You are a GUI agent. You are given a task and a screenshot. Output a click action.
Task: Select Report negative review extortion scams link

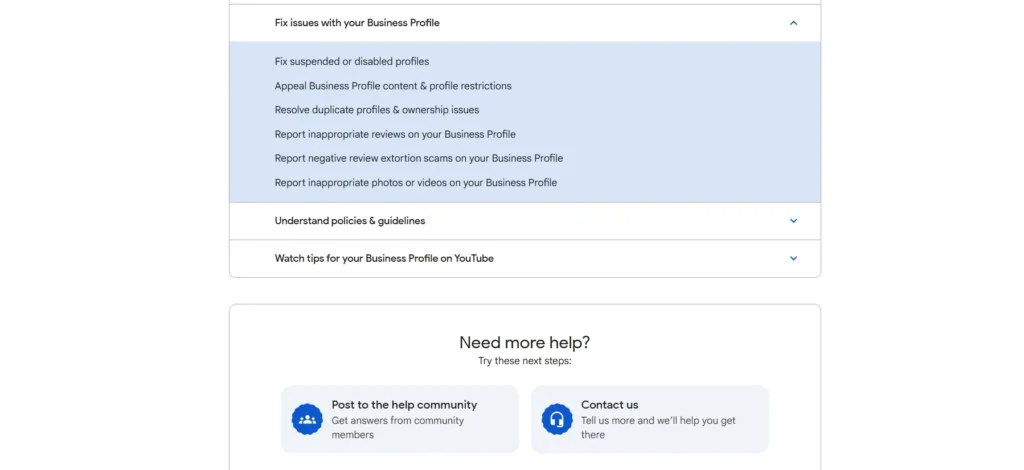coord(418,158)
